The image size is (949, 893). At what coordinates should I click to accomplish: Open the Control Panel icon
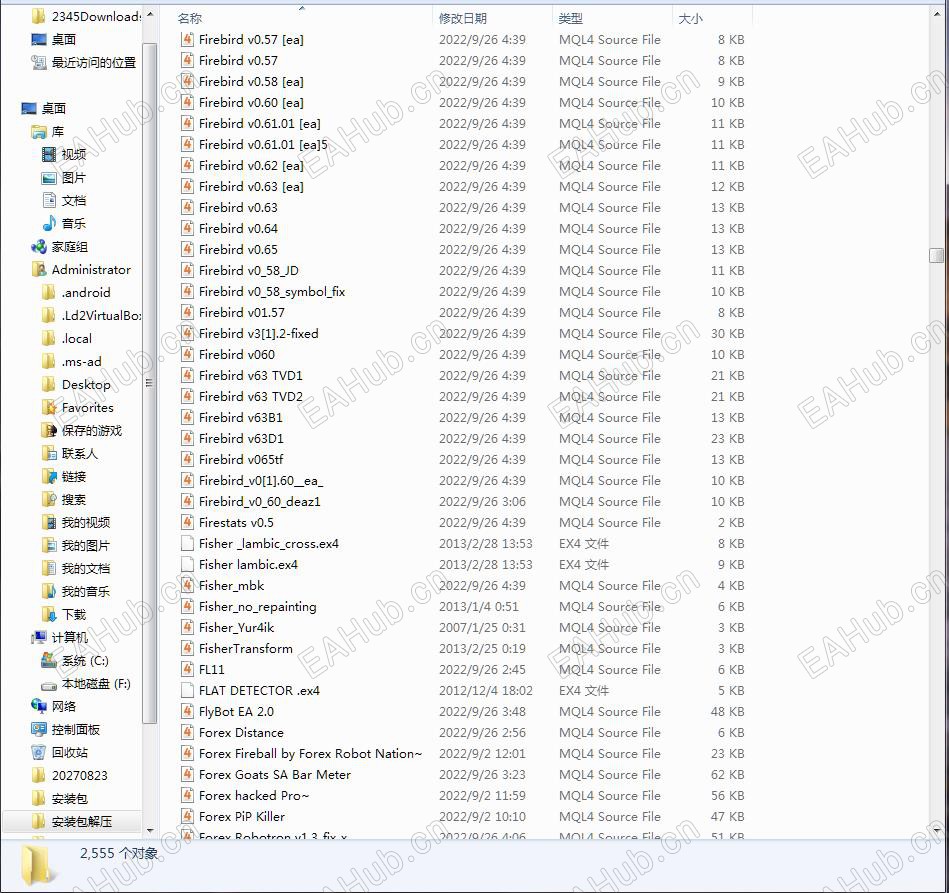click(39, 730)
